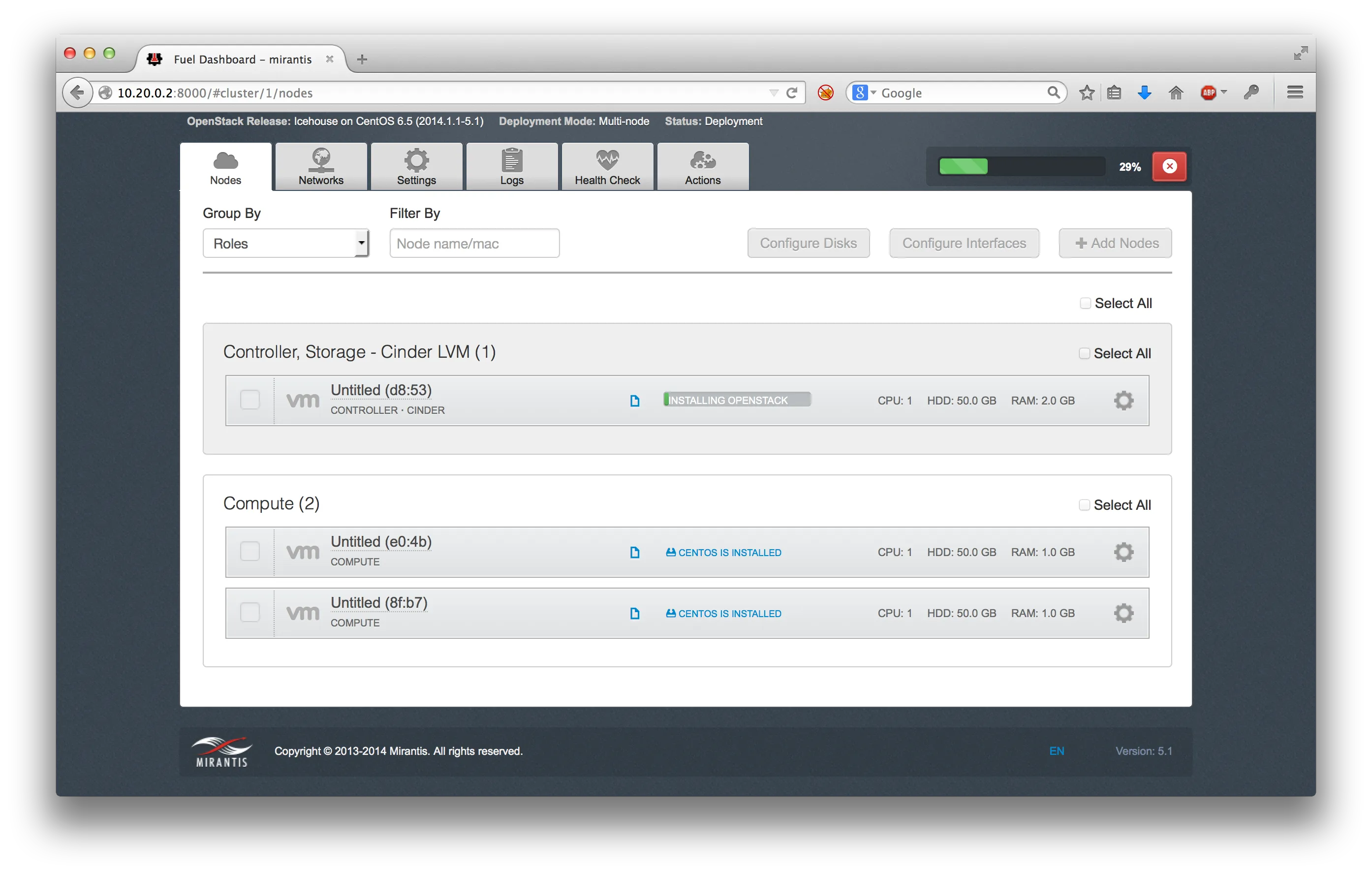Viewport: 1372px width, 874px height.
Task: Reload the page with refresh icon
Action: [x=791, y=93]
